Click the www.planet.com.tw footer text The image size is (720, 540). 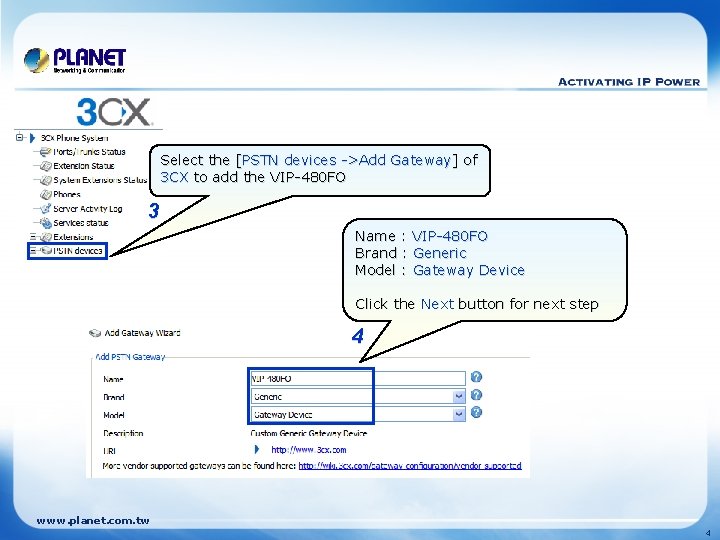pyautogui.click(x=93, y=520)
